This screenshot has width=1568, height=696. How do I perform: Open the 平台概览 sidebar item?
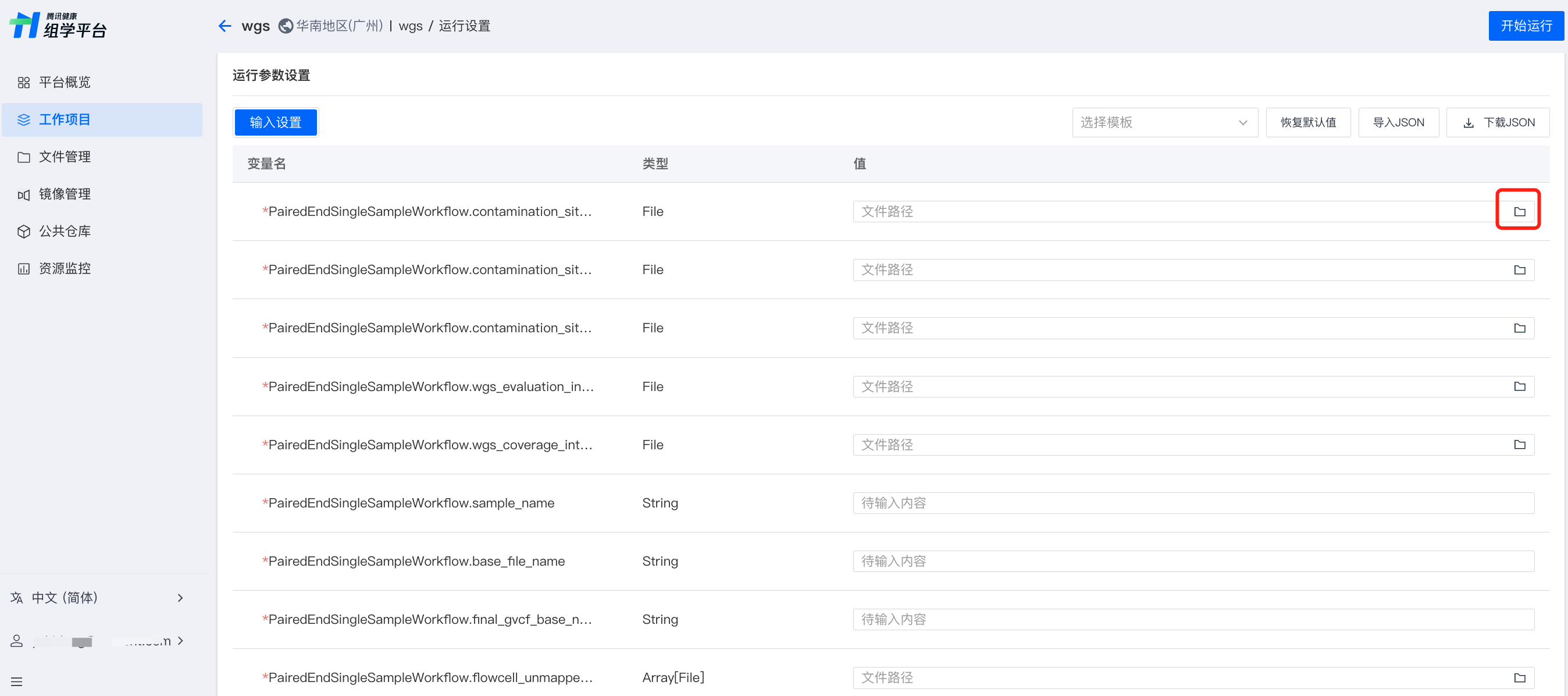(x=102, y=82)
